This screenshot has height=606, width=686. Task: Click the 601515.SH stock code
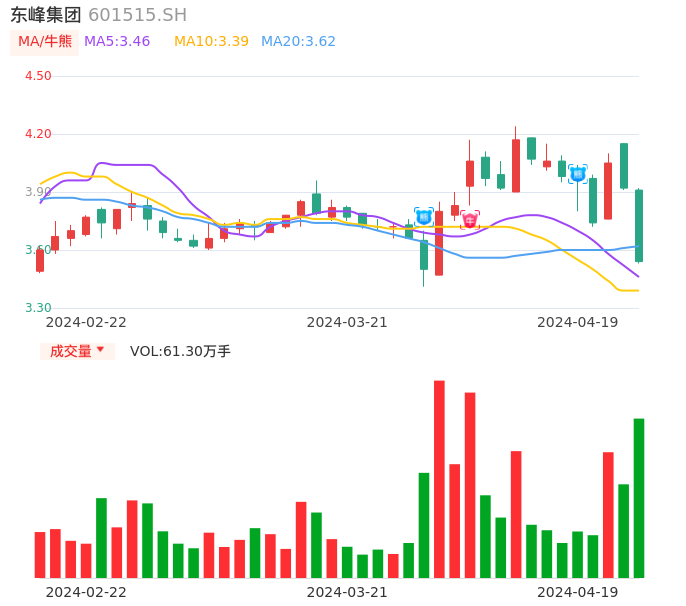[137, 15]
